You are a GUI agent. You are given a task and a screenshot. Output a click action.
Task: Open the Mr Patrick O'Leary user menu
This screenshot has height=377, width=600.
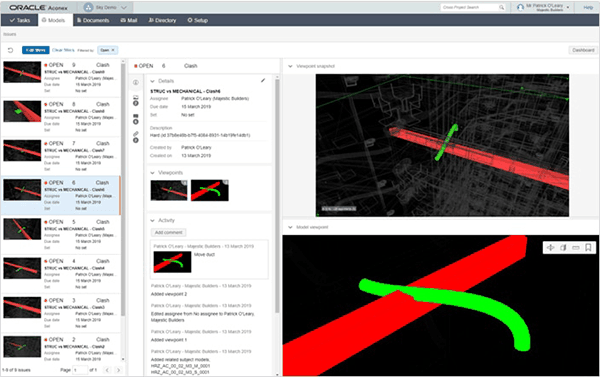click(x=543, y=7)
